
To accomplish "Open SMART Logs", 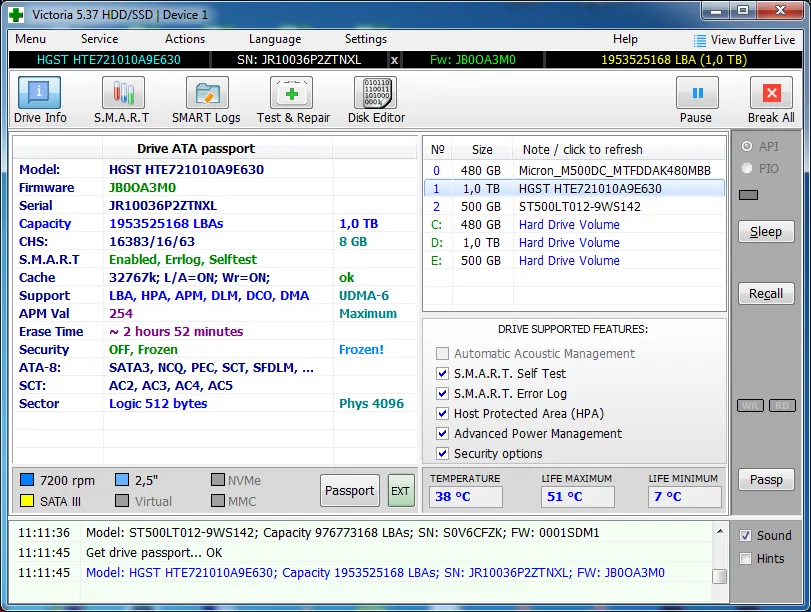I will pos(206,100).
